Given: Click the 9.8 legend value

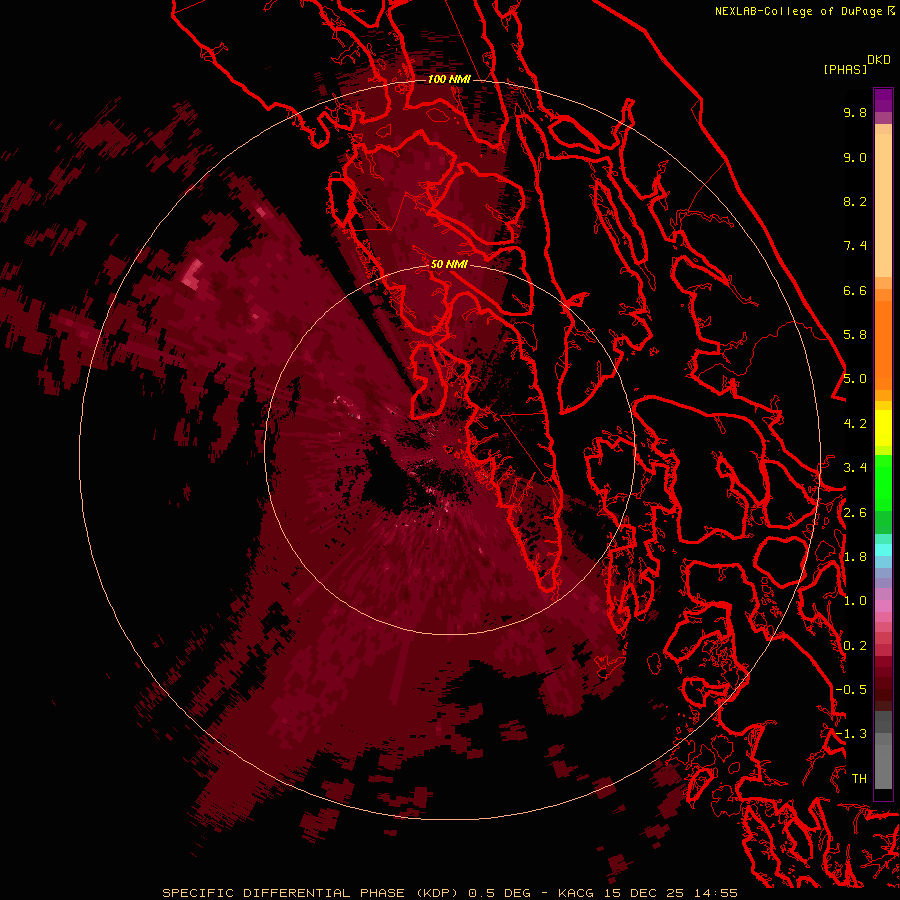Looking at the screenshot, I should coord(855,112).
